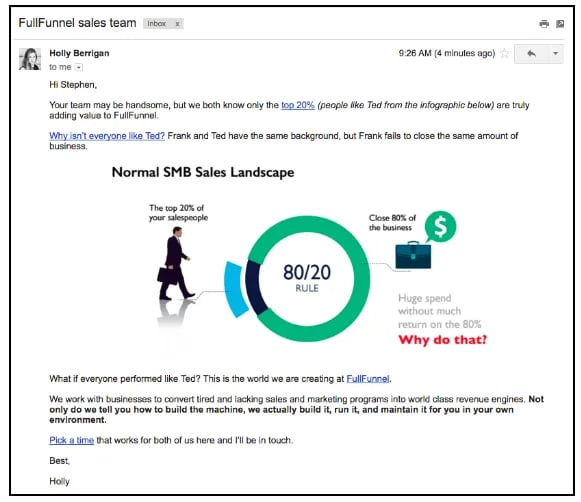Click 'Close 80% of the business' caption

point(392,223)
